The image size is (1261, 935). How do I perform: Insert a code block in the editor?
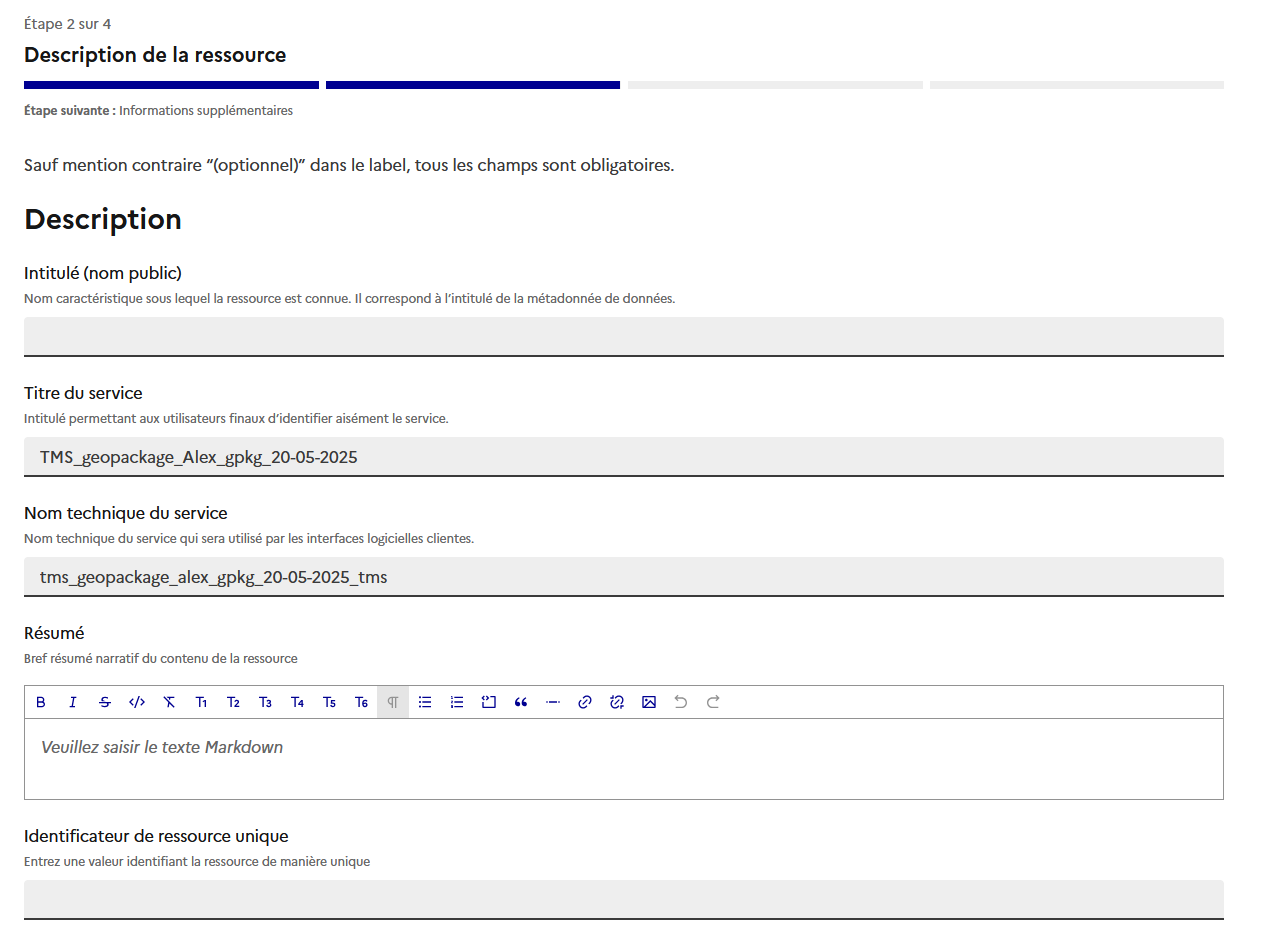(x=488, y=702)
